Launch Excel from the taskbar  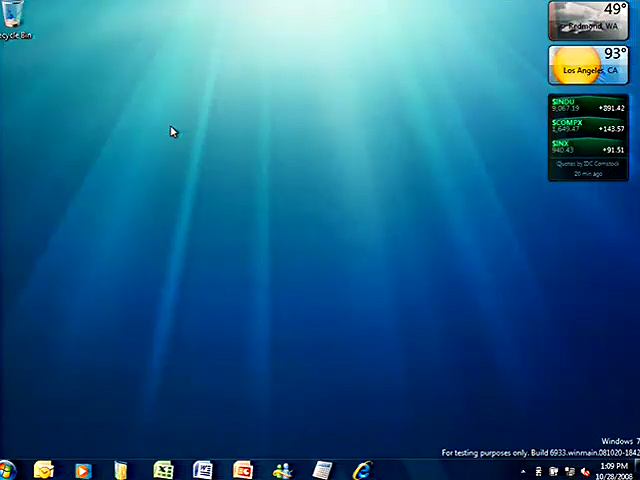click(x=163, y=470)
